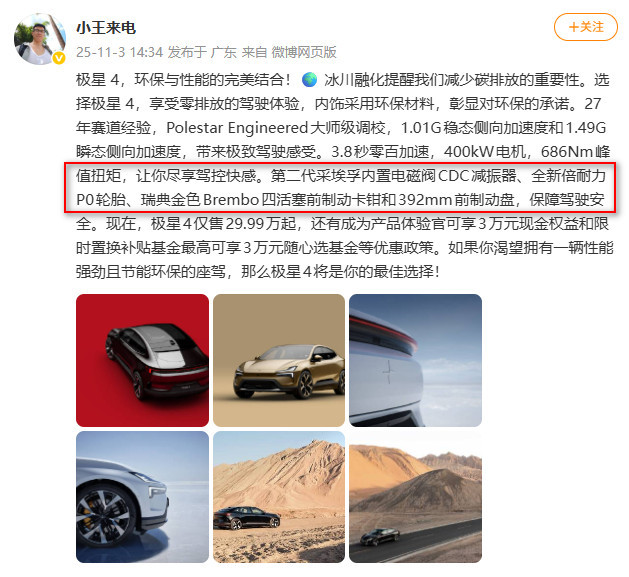This screenshot has height=577, width=629.
Task: Open the 小王来电 username link
Action: [106, 28]
